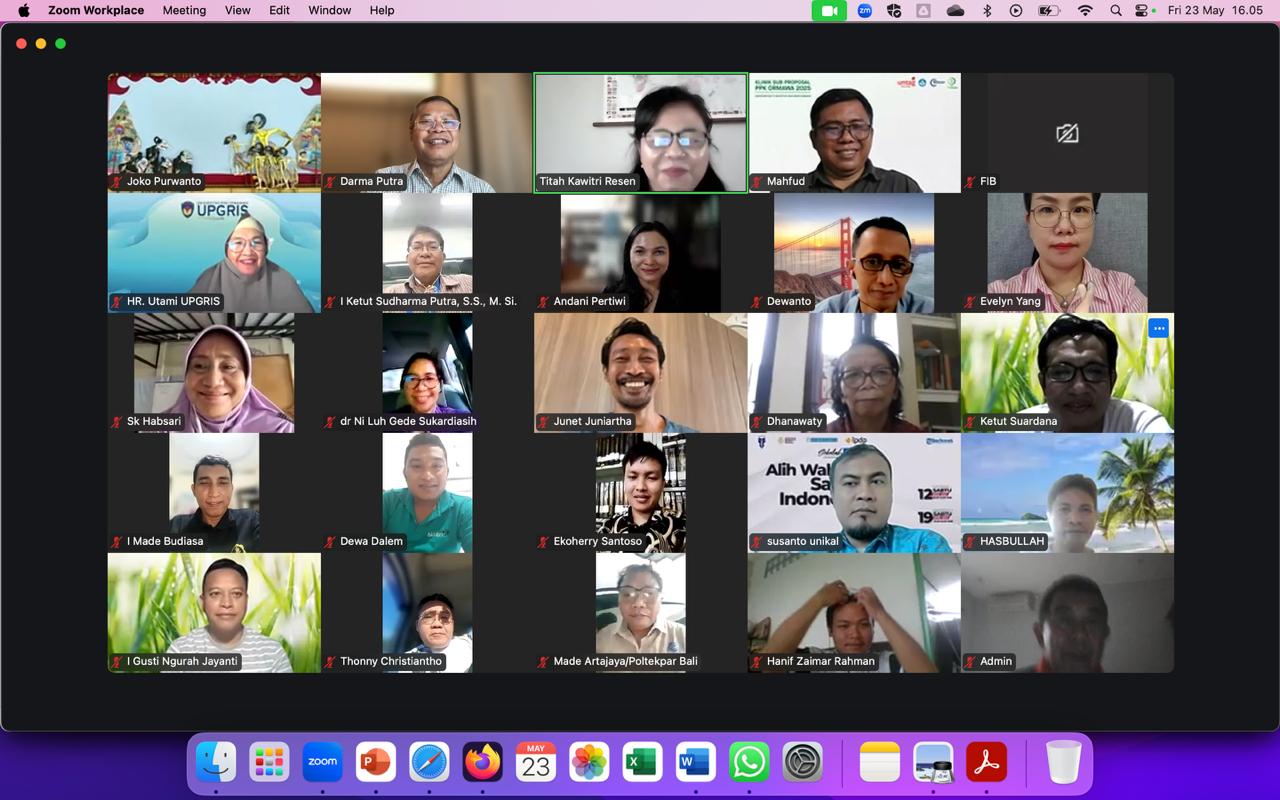Open the more options button on Ketut Suardana tile
The image size is (1280, 800).
pyautogui.click(x=1158, y=328)
